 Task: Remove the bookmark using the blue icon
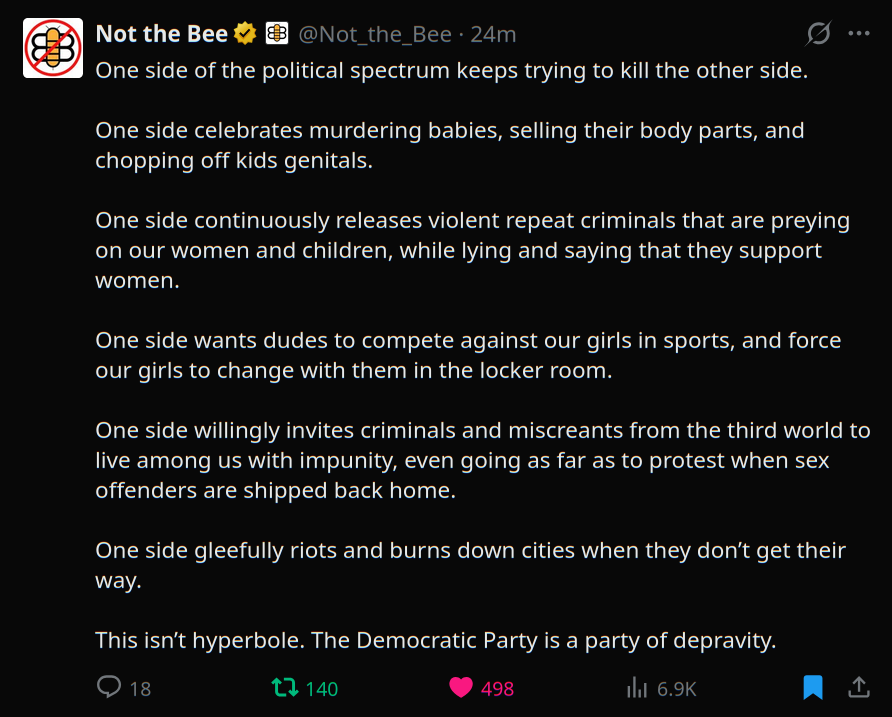813,688
